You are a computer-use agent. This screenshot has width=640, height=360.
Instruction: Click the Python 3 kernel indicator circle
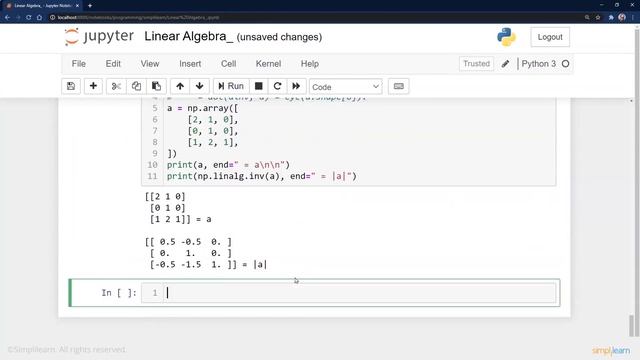click(565, 64)
